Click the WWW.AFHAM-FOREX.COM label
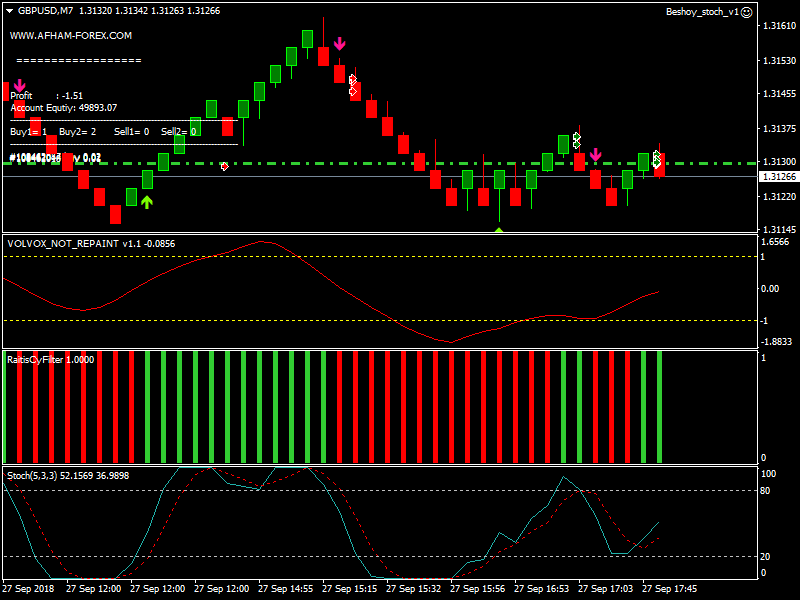The image size is (800, 600). point(71,35)
